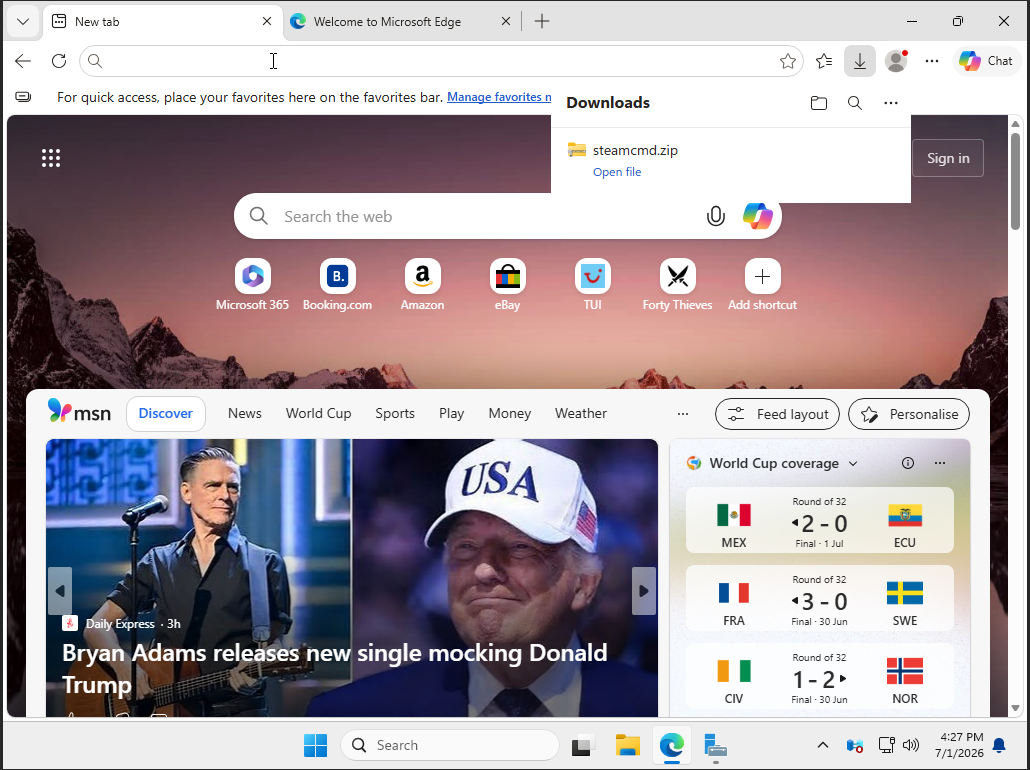
Task: Open eBay shortcut
Action: point(507,285)
